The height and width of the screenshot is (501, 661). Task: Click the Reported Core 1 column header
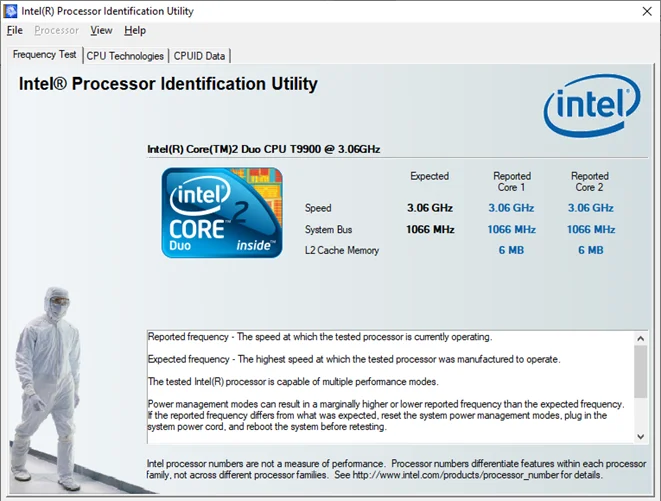point(512,181)
